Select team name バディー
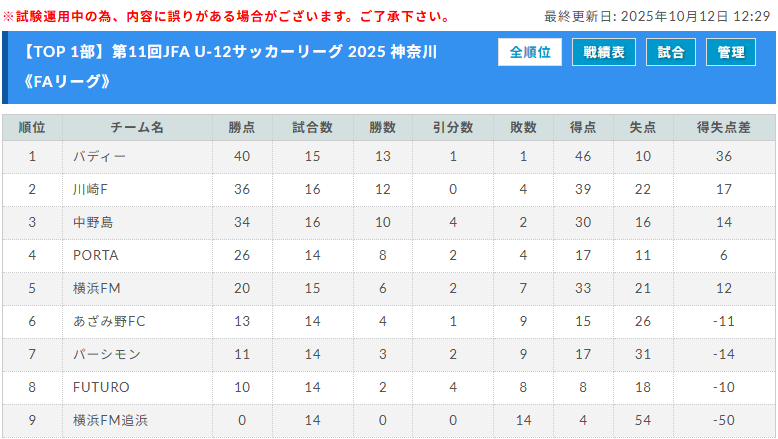This screenshot has width=778, height=439. coord(100,156)
